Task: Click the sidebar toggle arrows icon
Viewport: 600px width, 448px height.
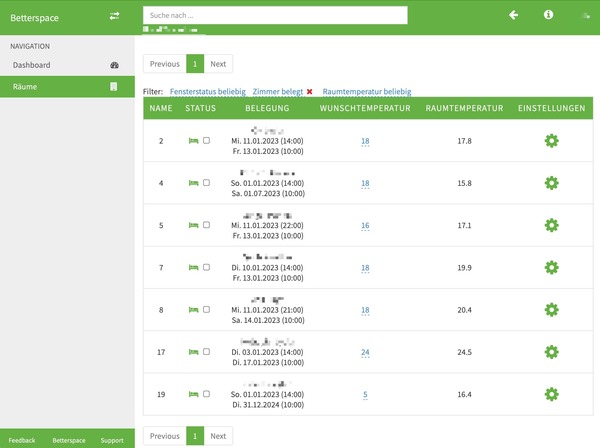Action: coord(114,16)
